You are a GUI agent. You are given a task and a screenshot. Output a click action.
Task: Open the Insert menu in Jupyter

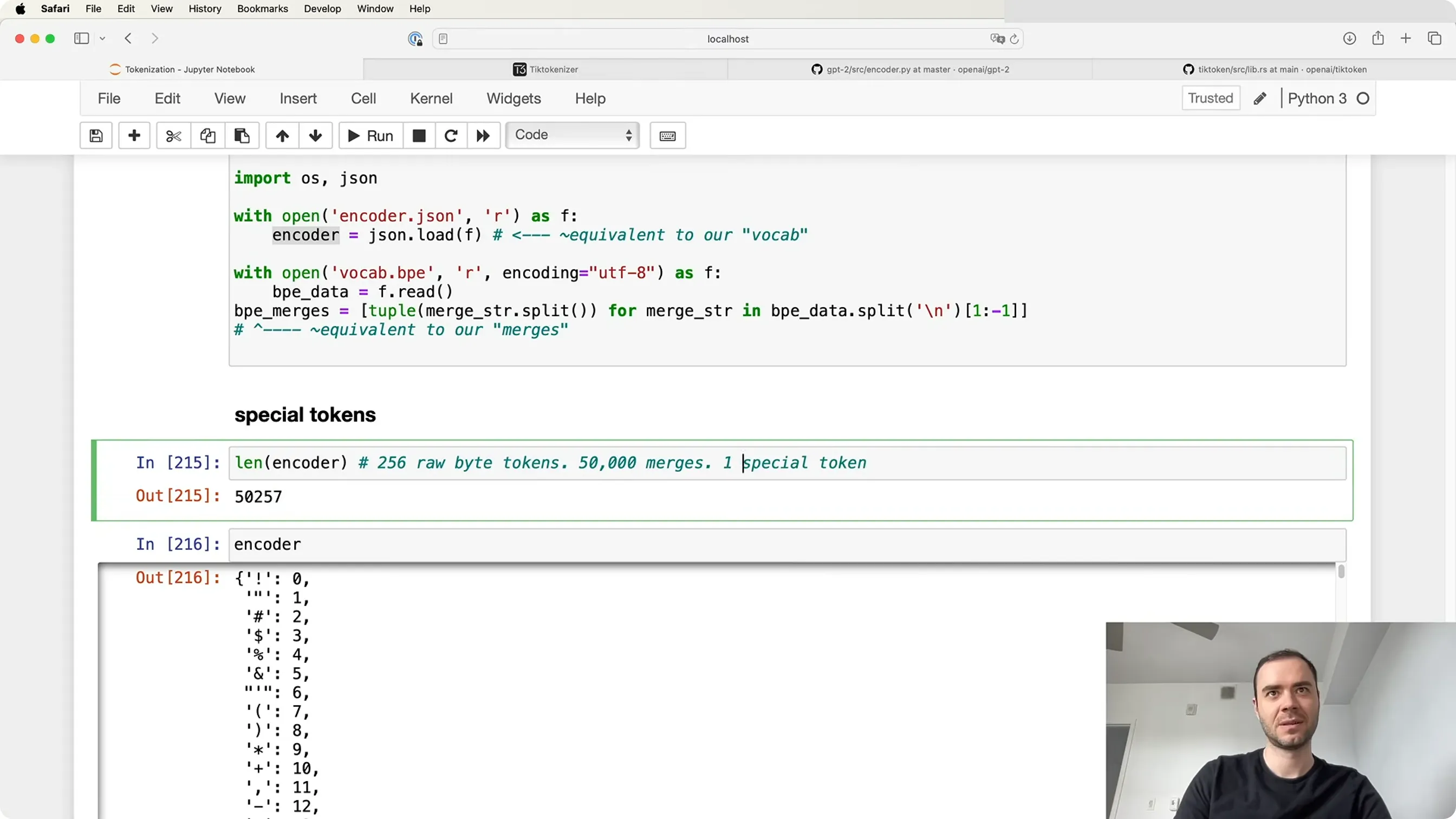pos(298,99)
